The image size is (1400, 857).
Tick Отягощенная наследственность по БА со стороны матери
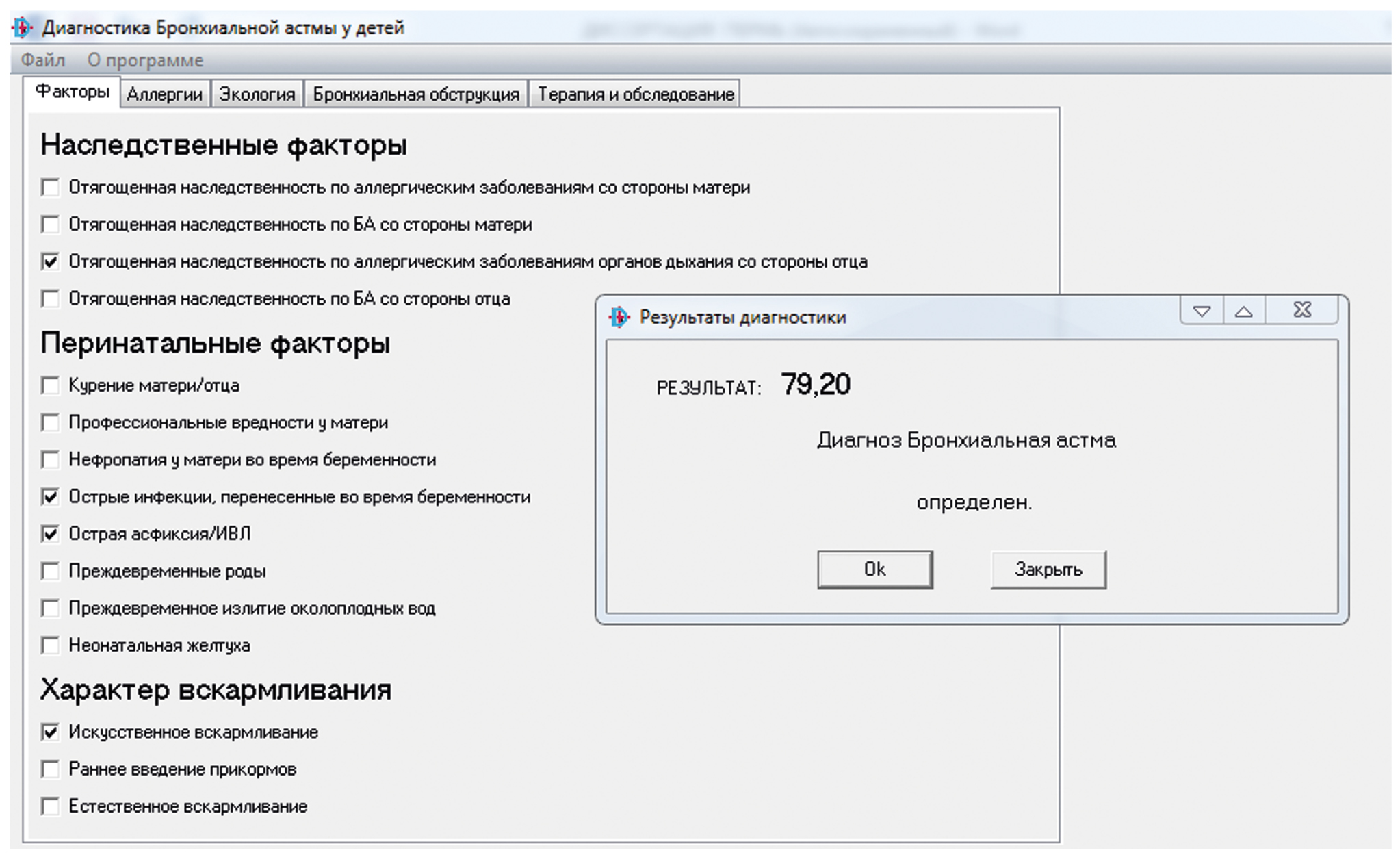point(50,225)
